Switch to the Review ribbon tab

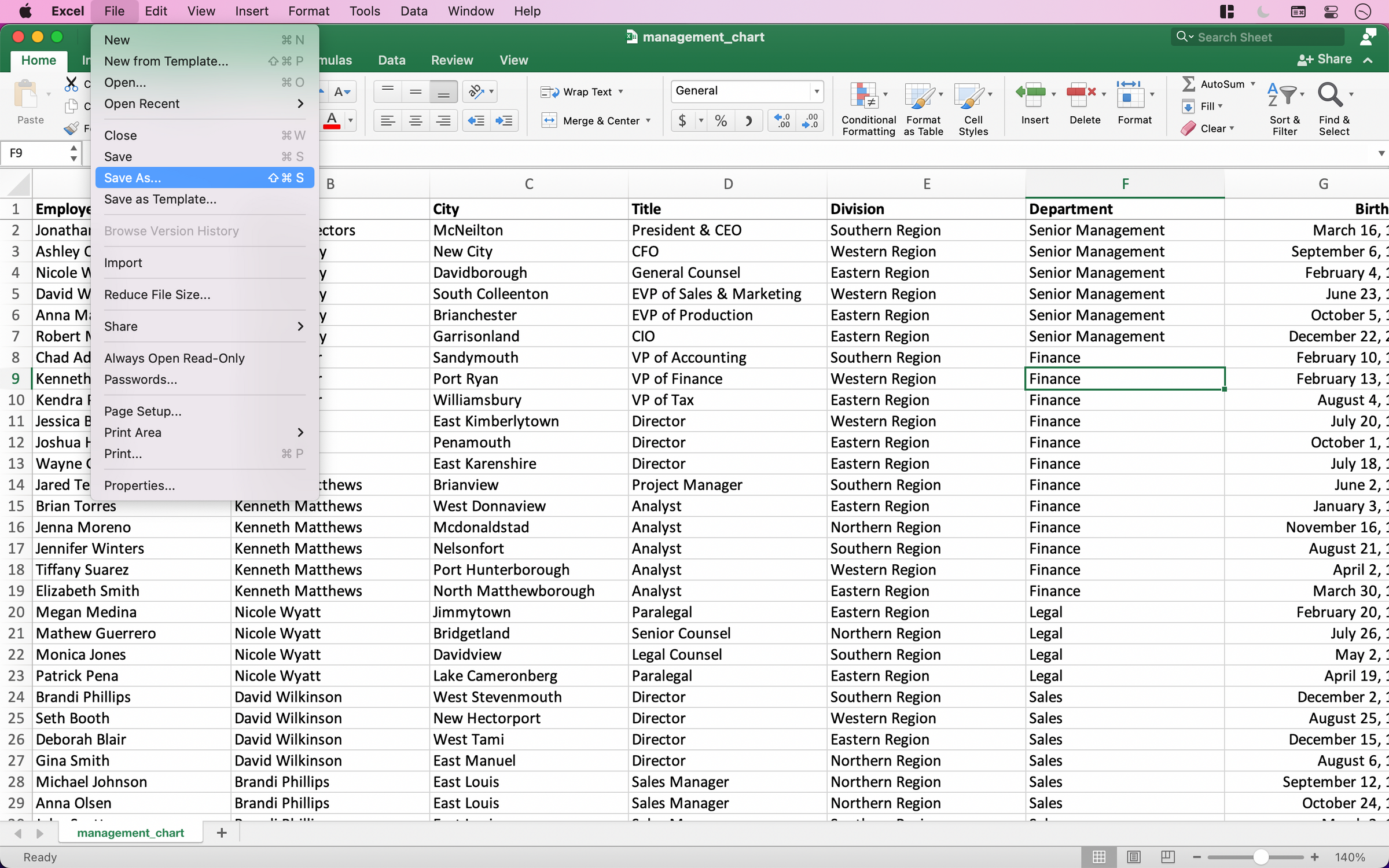451,60
